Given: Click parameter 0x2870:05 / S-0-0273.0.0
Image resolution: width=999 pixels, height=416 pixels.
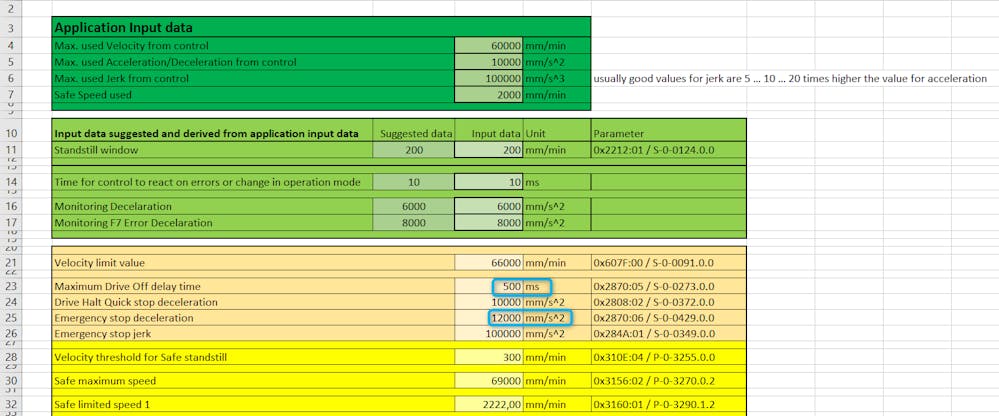Looking at the screenshot, I should [x=654, y=287].
